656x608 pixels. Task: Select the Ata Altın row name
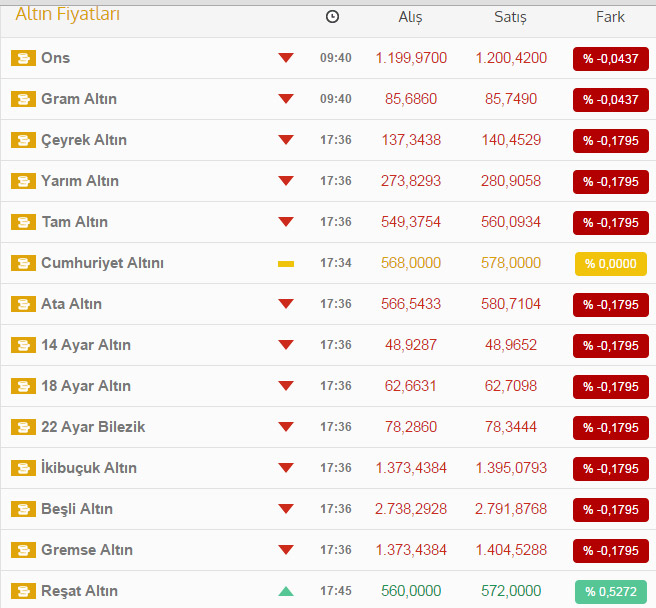coord(71,304)
